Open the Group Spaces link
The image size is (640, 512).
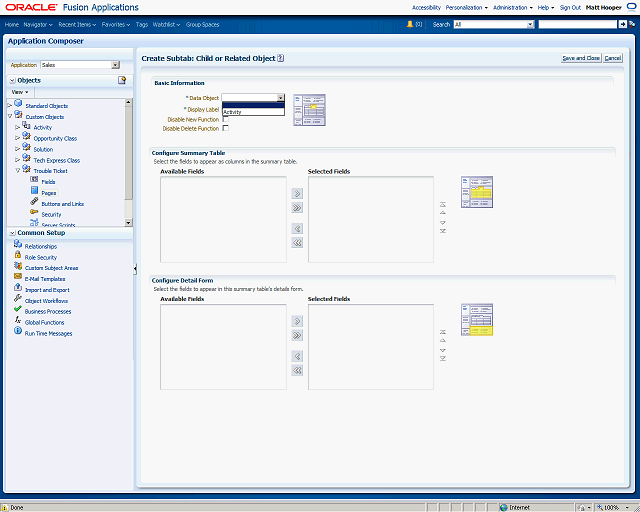coord(202,24)
